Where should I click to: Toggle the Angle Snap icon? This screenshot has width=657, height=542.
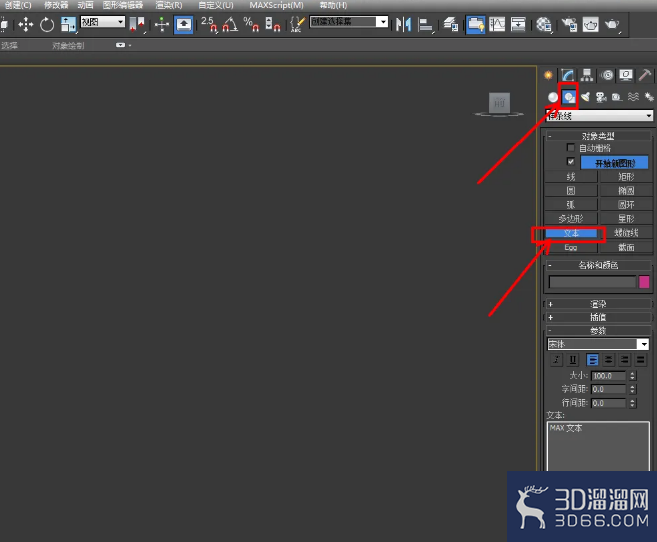click(x=230, y=24)
